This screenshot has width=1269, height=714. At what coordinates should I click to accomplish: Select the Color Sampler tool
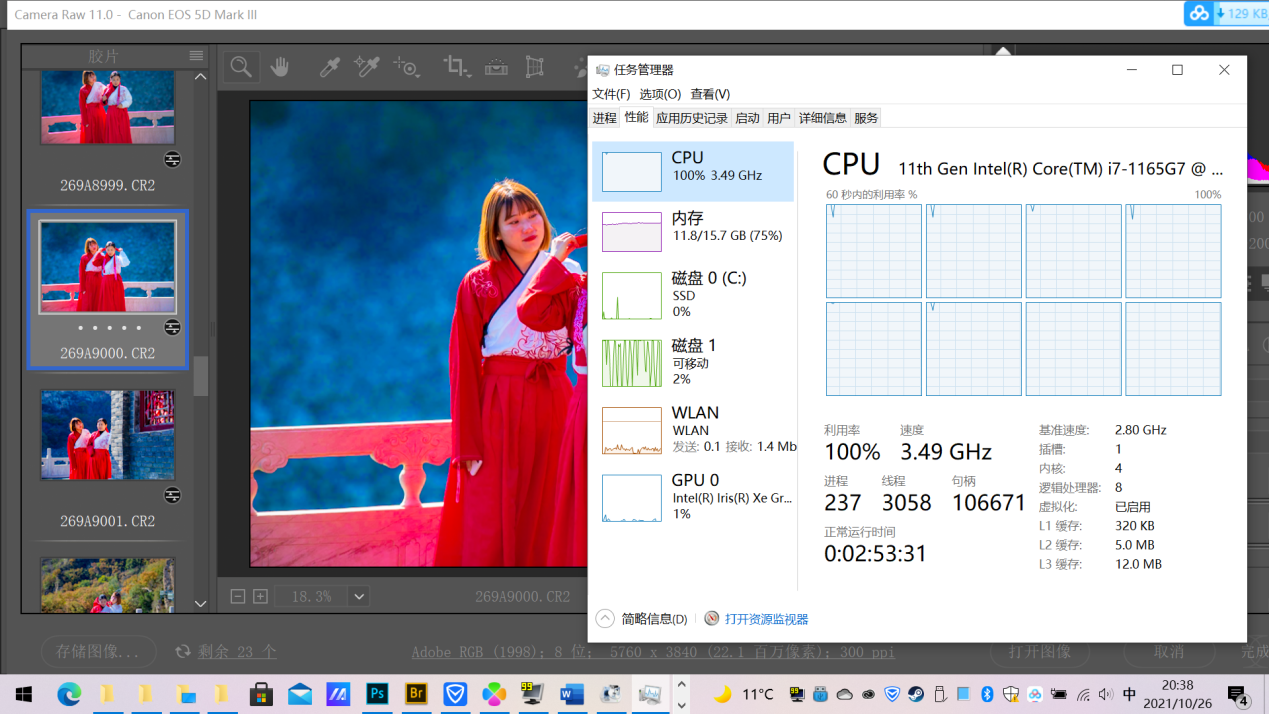(x=367, y=67)
